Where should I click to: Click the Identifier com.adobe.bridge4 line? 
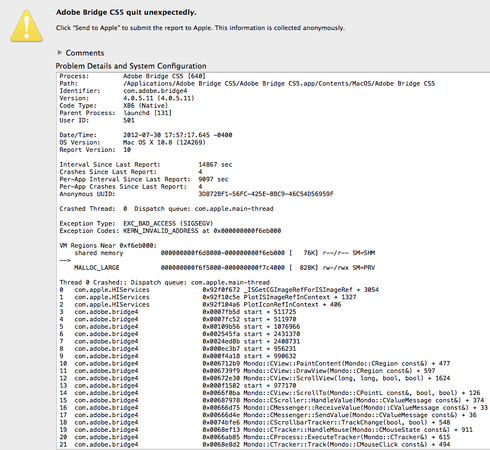point(123,91)
